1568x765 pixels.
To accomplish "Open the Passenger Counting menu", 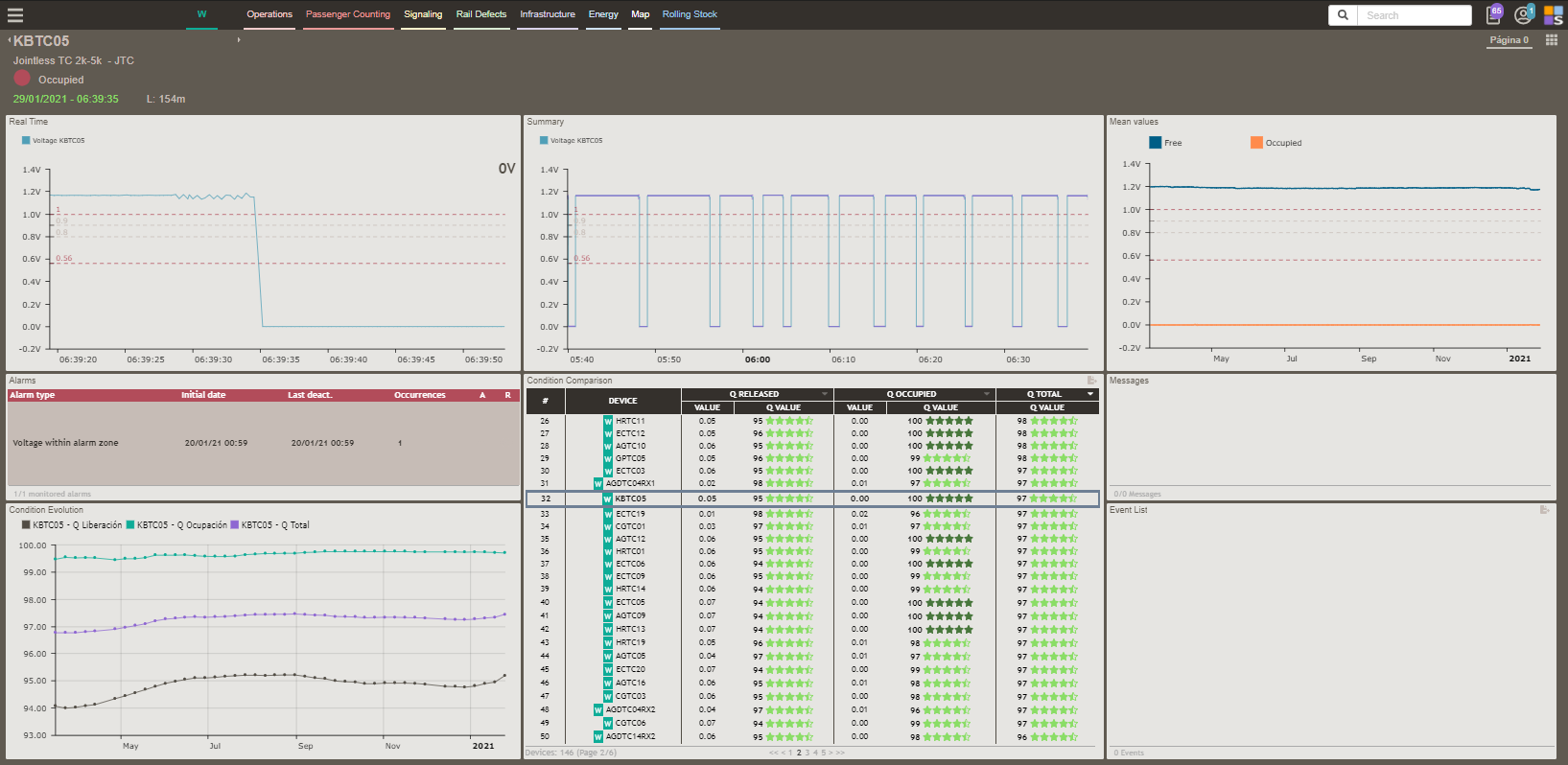I will pyautogui.click(x=348, y=14).
